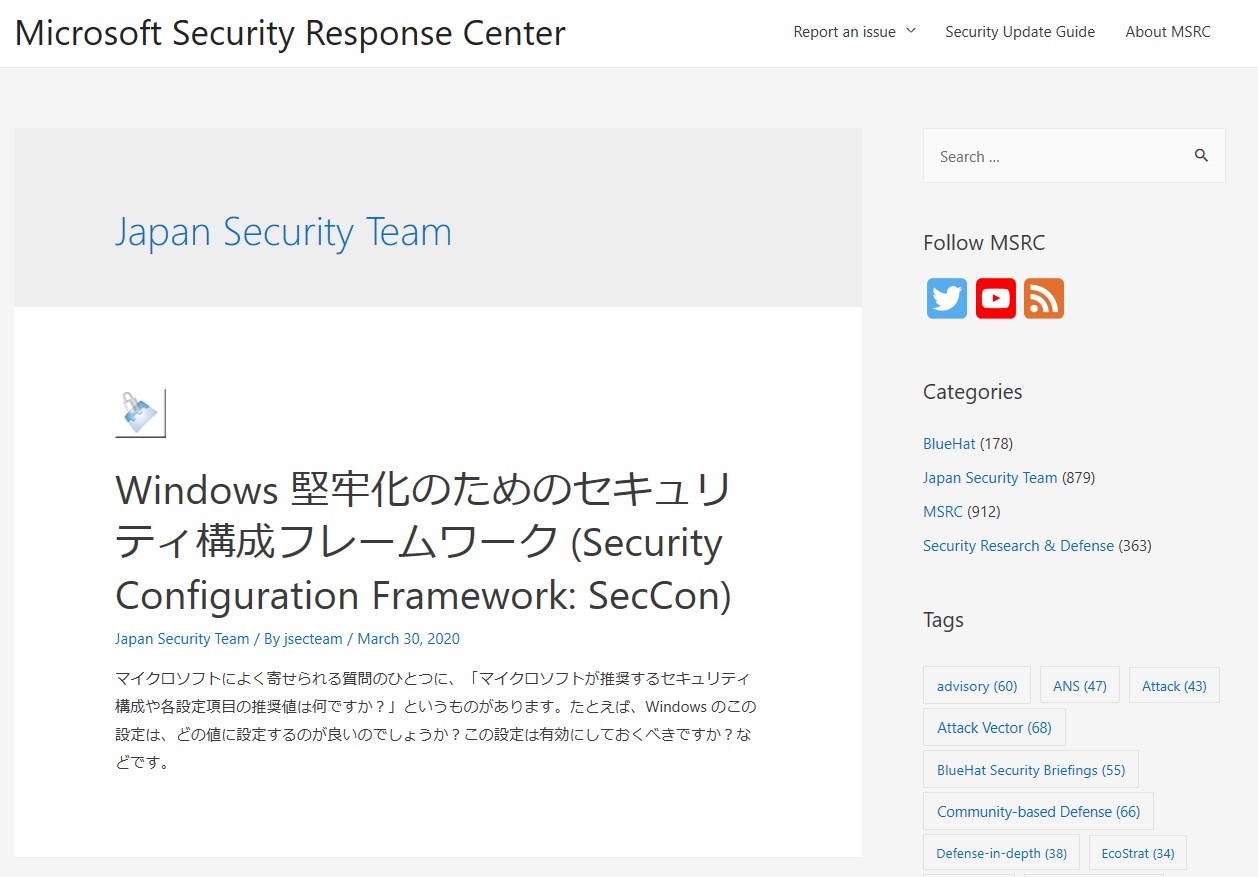Open the Windows SecCon article title

(x=424, y=543)
